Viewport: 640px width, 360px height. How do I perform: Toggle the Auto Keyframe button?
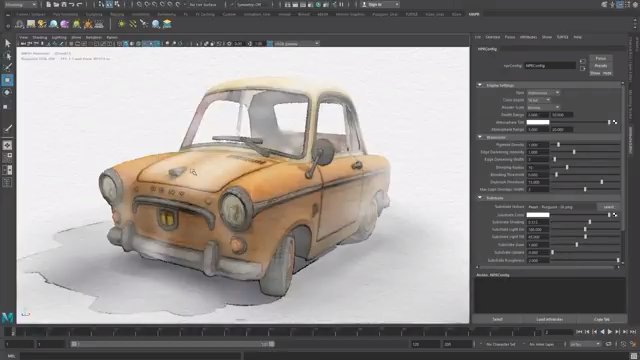tap(624, 344)
